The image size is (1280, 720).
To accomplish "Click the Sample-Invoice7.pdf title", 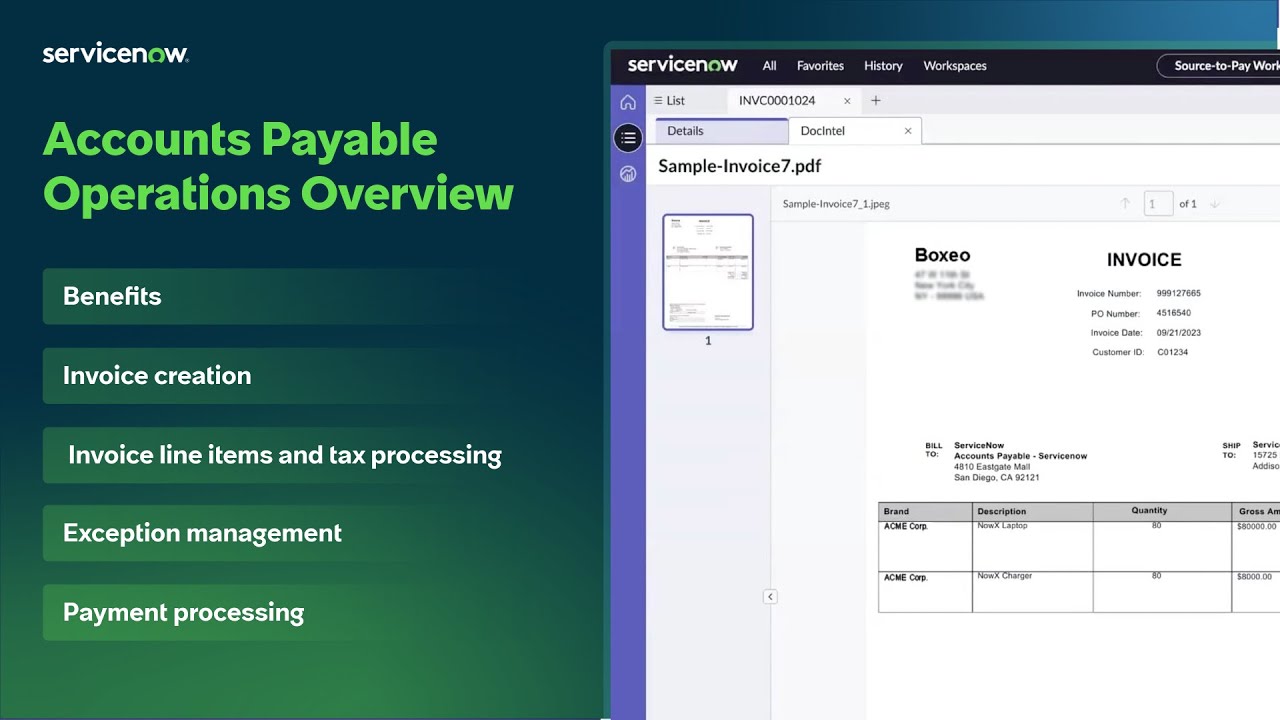I will 739,166.
